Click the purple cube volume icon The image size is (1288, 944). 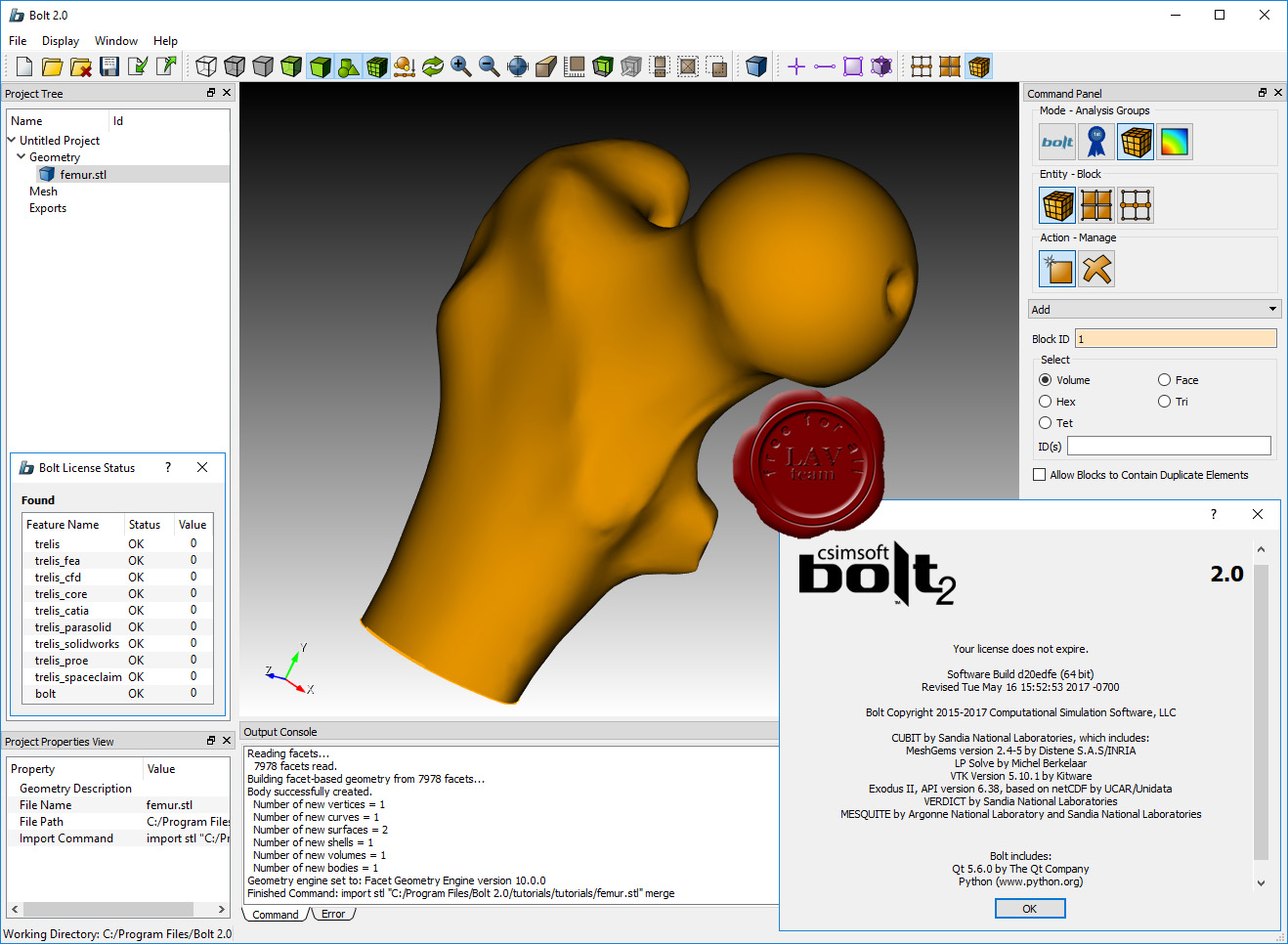(x=881, y=66)
